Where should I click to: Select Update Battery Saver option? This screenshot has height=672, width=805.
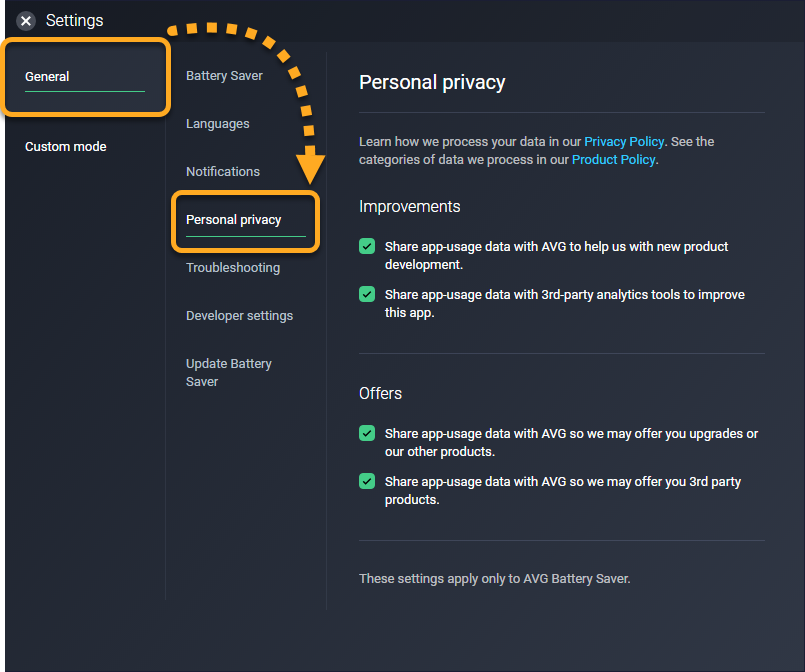tap(229, 372)
